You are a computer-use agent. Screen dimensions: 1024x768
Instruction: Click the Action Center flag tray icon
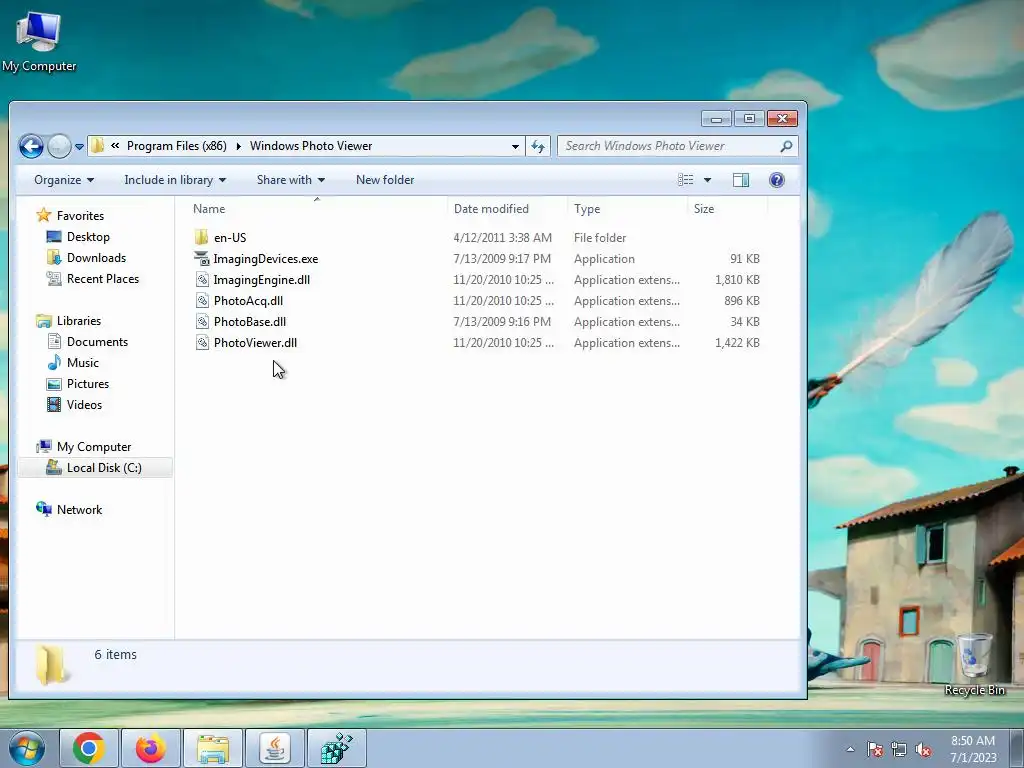(x=875, y=749)
